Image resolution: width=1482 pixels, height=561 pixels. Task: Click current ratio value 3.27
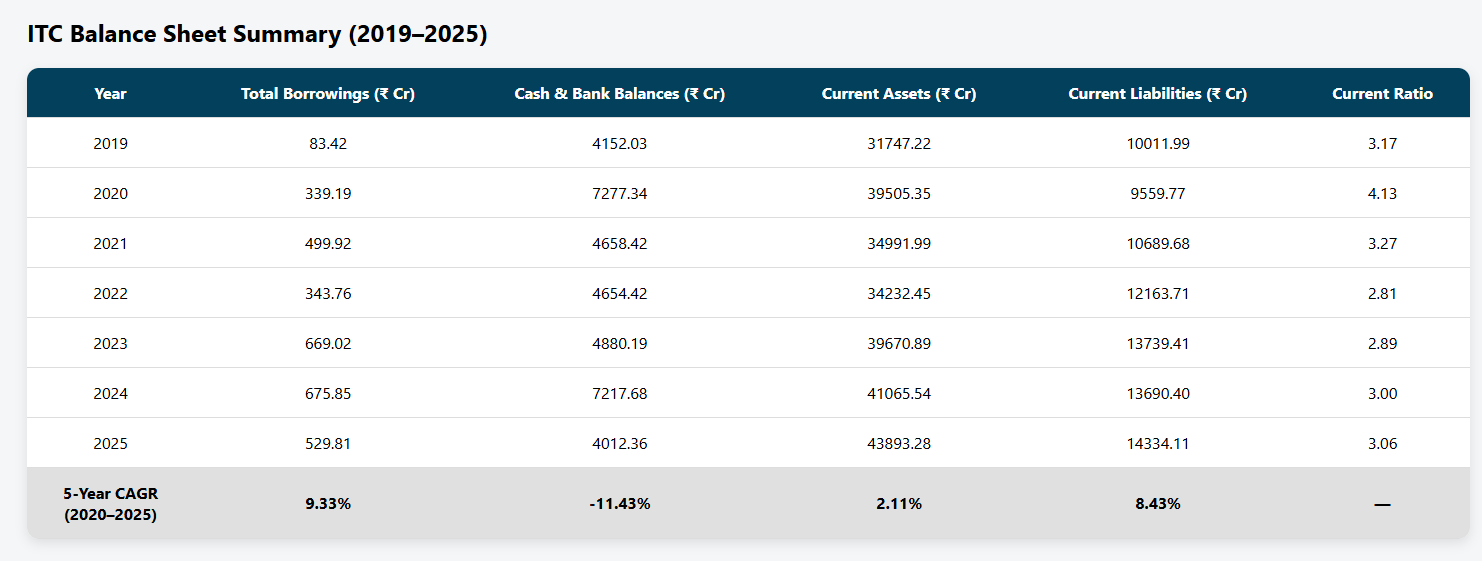1382,243
